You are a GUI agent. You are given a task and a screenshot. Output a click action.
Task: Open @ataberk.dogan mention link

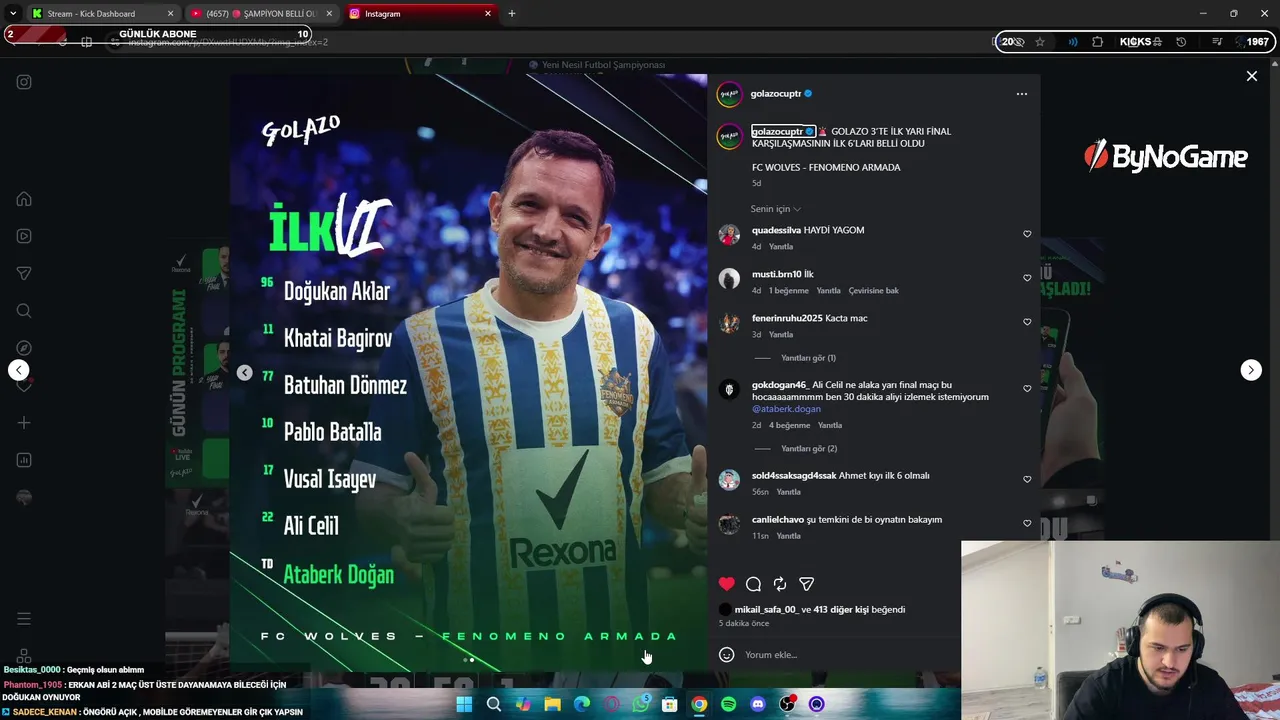(x=786, y=409)
